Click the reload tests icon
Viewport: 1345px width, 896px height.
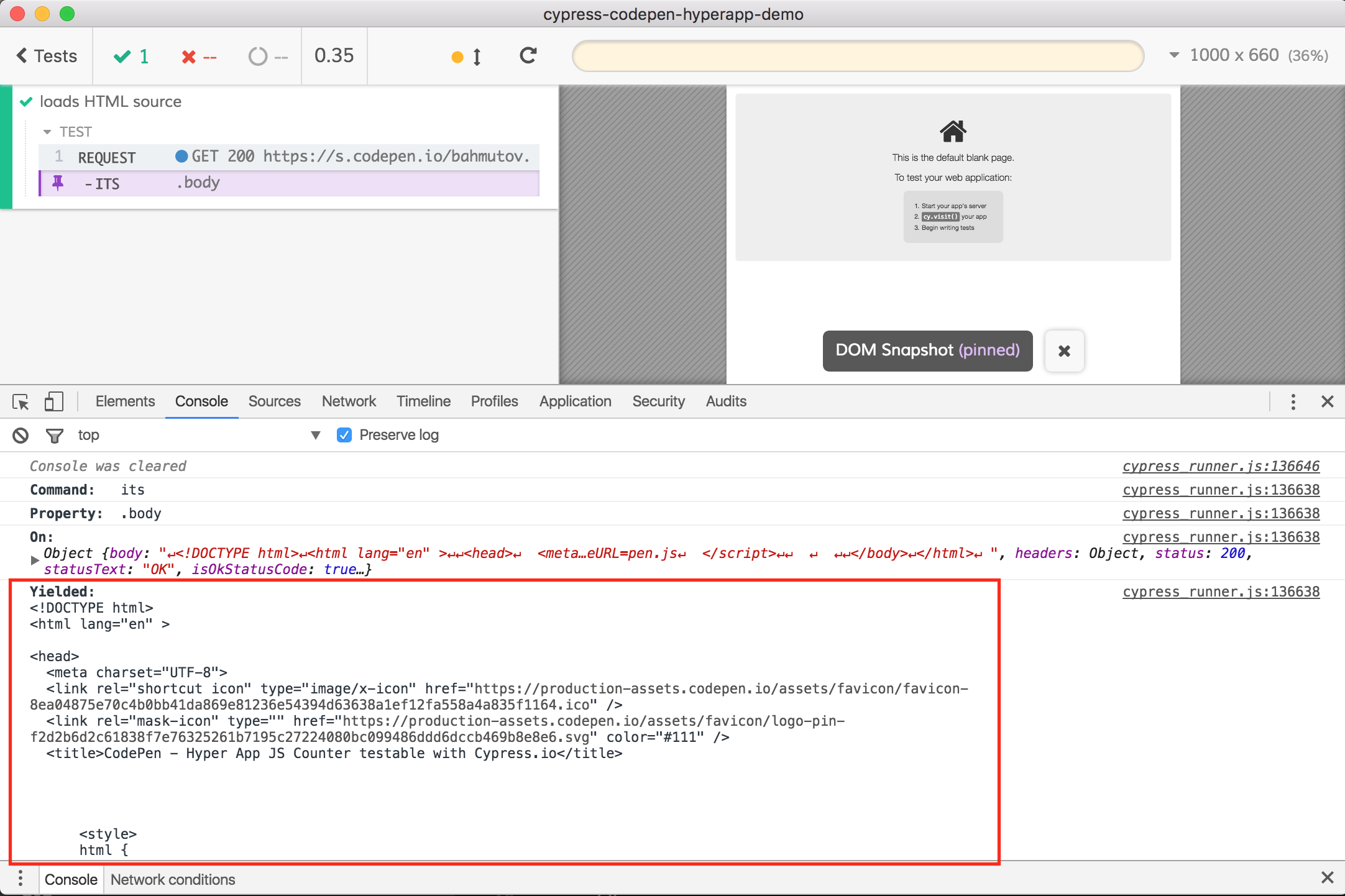pyautogui.click(x=528, y=56)
